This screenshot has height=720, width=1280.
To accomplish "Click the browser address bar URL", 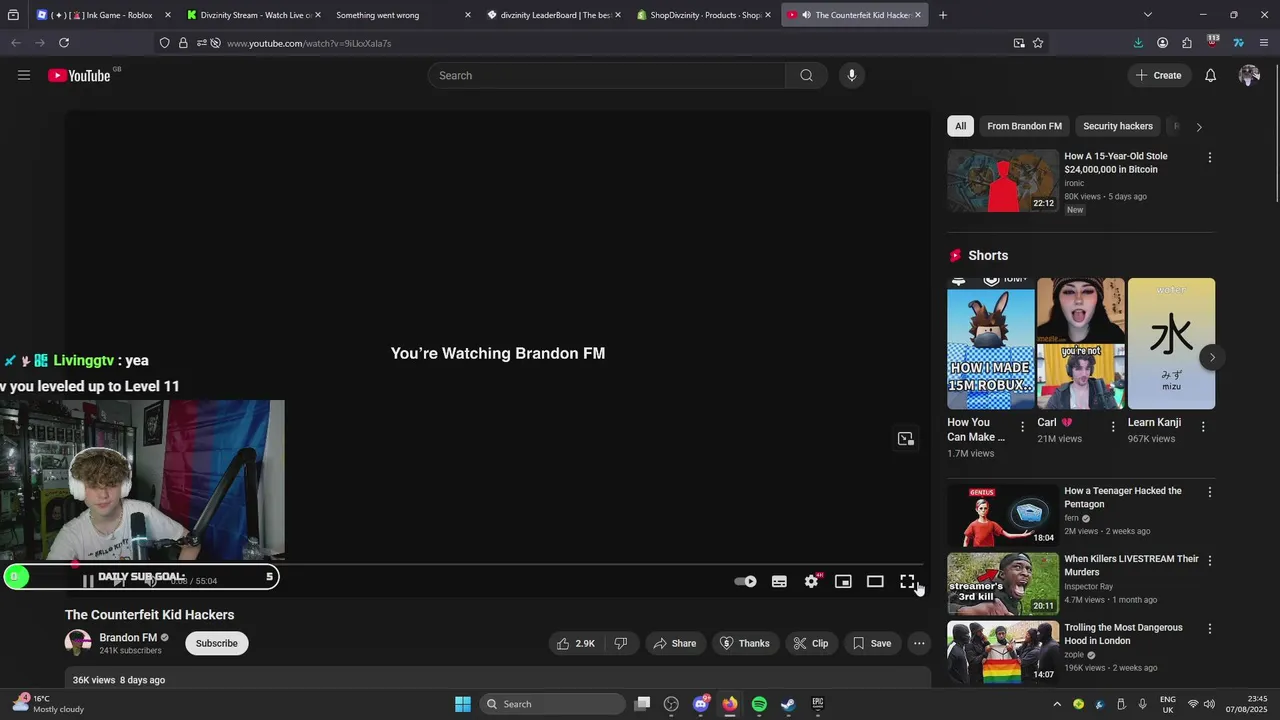I will pyautogui.click(x=309, y=43).
